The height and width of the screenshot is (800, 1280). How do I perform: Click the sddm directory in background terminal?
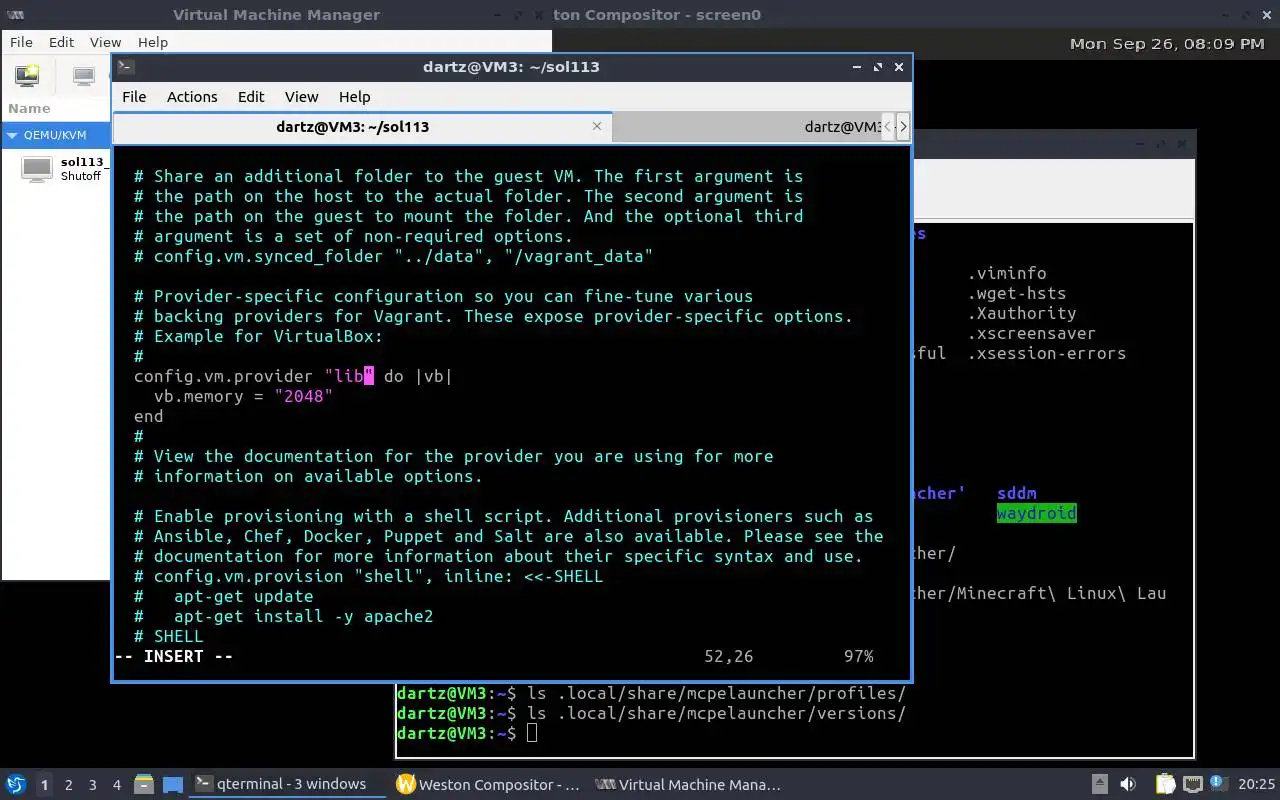pyautogui.click(x=1016, y=493)
